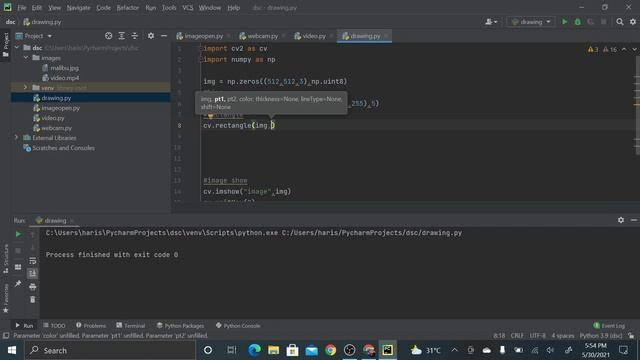
Task: Open Google Chrome from taskbar
Action: [x=331, y=350]
